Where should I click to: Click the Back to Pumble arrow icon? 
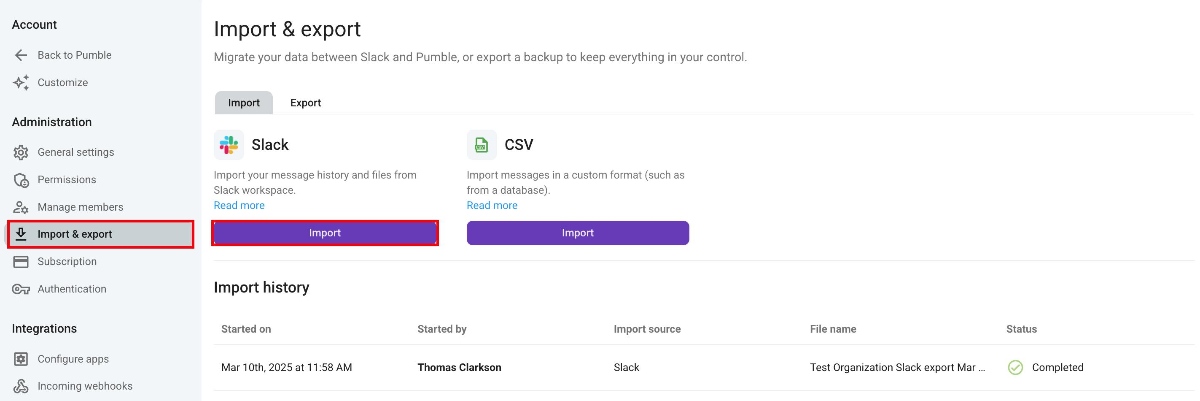pyautogui.click(x=21, y=55)
